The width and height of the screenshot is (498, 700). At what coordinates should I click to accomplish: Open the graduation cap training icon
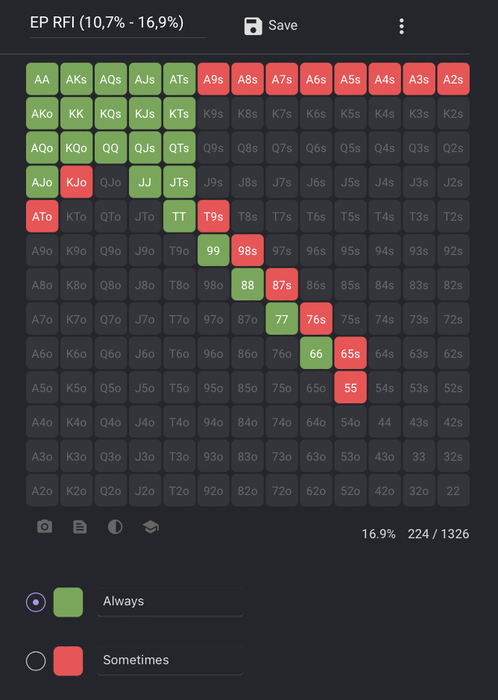point(151,527)
